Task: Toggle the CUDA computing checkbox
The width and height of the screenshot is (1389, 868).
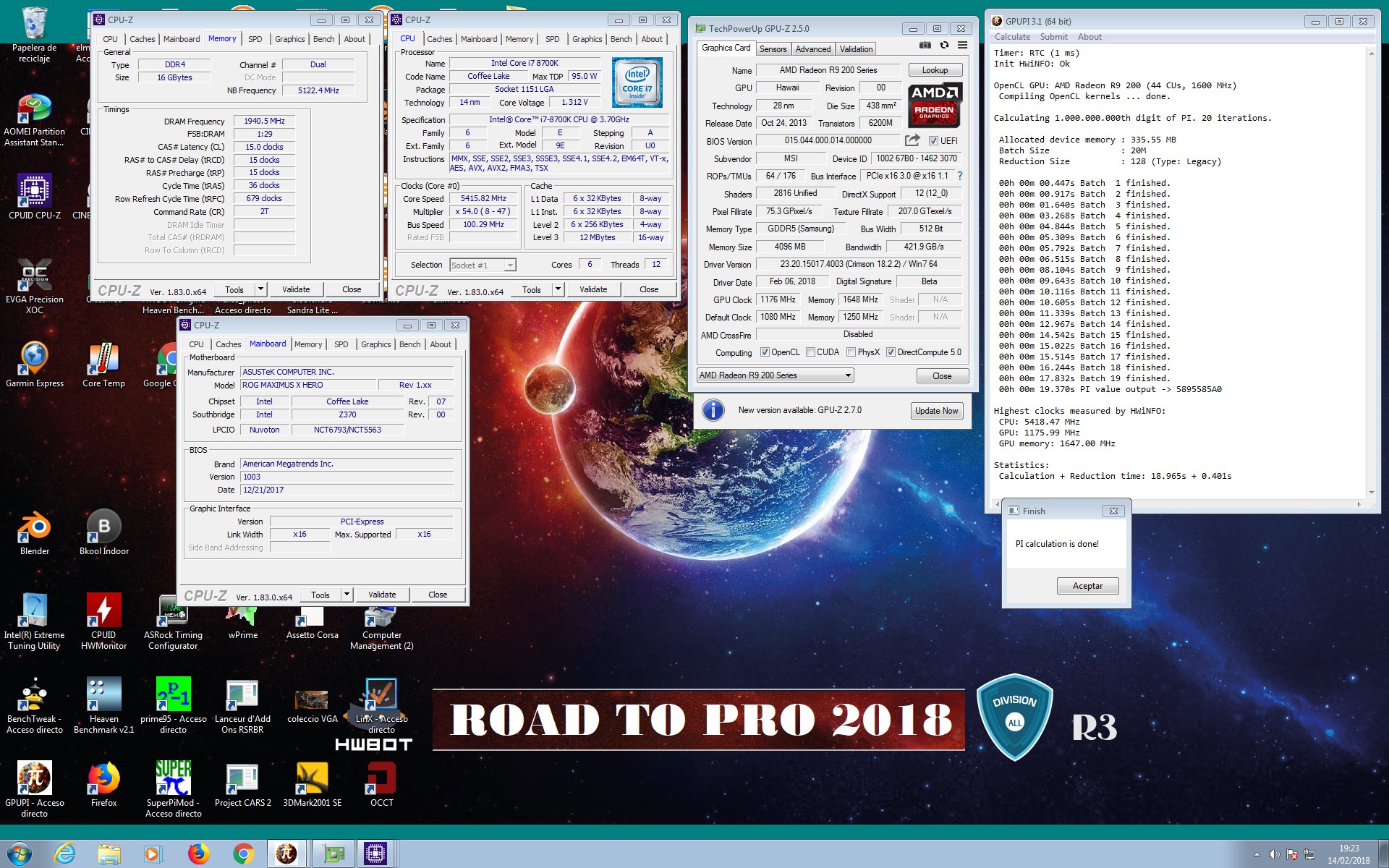Action: point(810,352)
